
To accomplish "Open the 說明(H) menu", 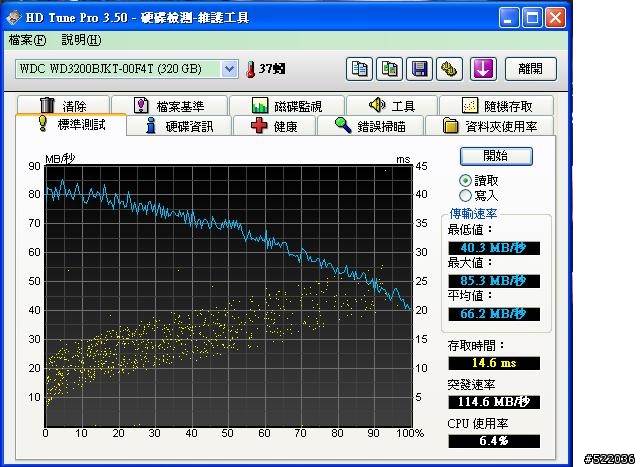I will 81,40.
